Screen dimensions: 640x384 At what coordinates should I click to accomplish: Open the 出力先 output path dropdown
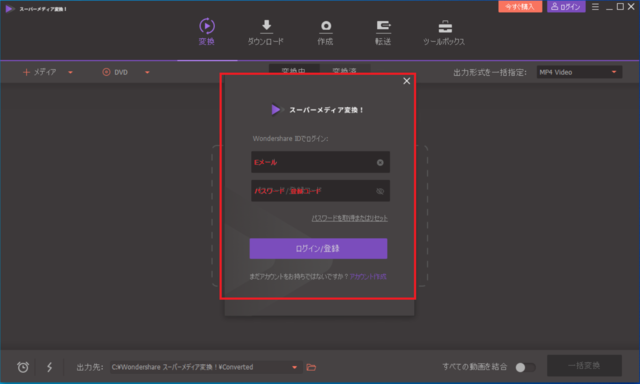295,367
